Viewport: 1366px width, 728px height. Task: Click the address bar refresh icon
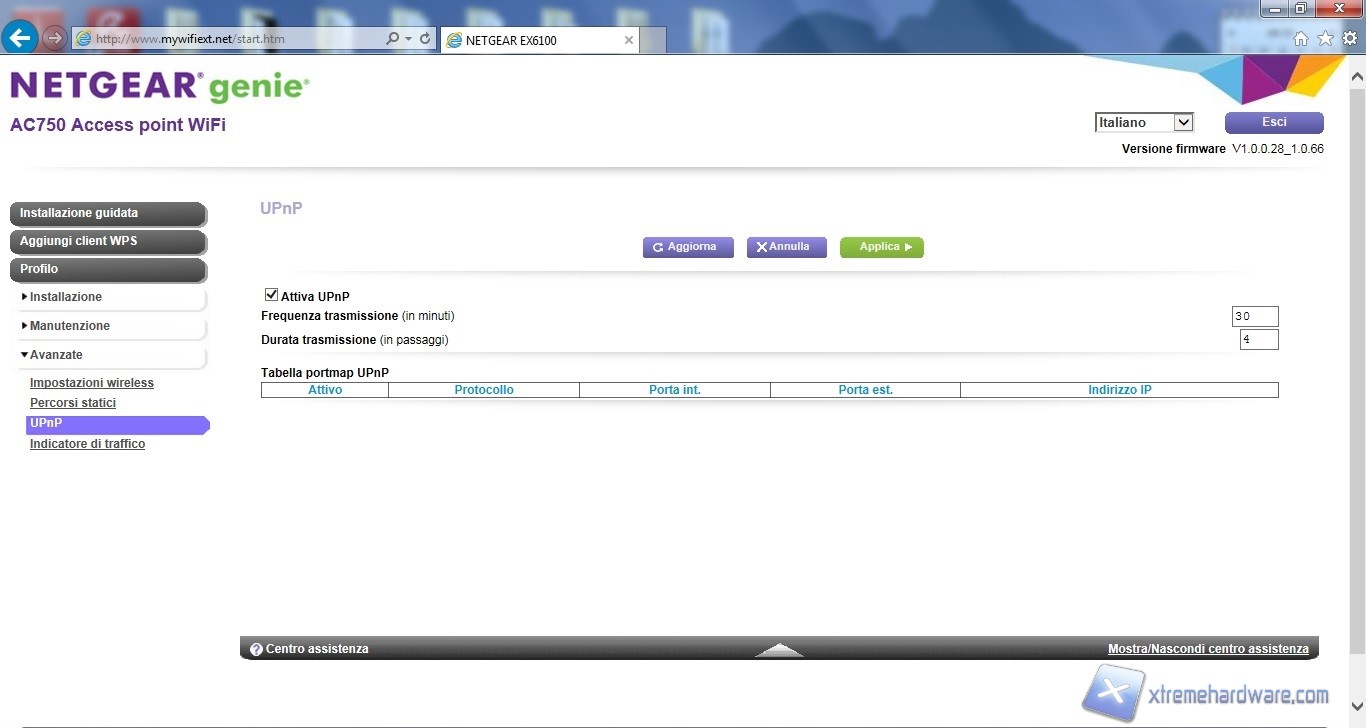425,39
